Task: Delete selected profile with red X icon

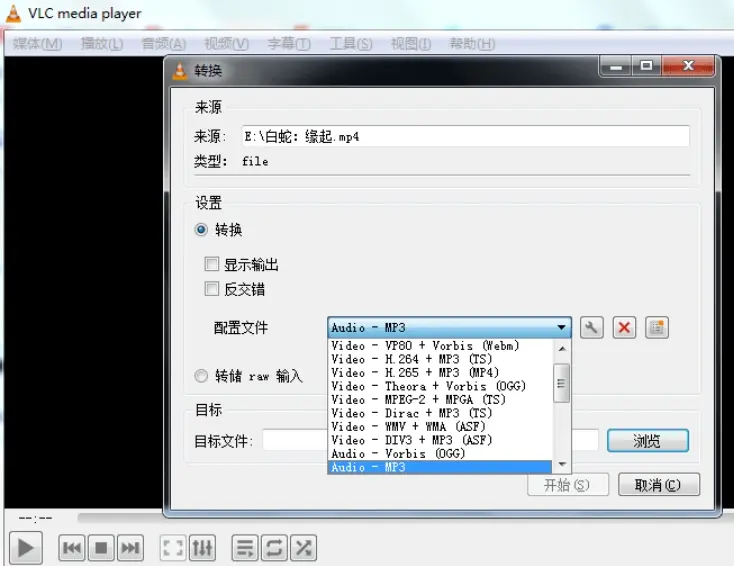Action: coord(624,327)
